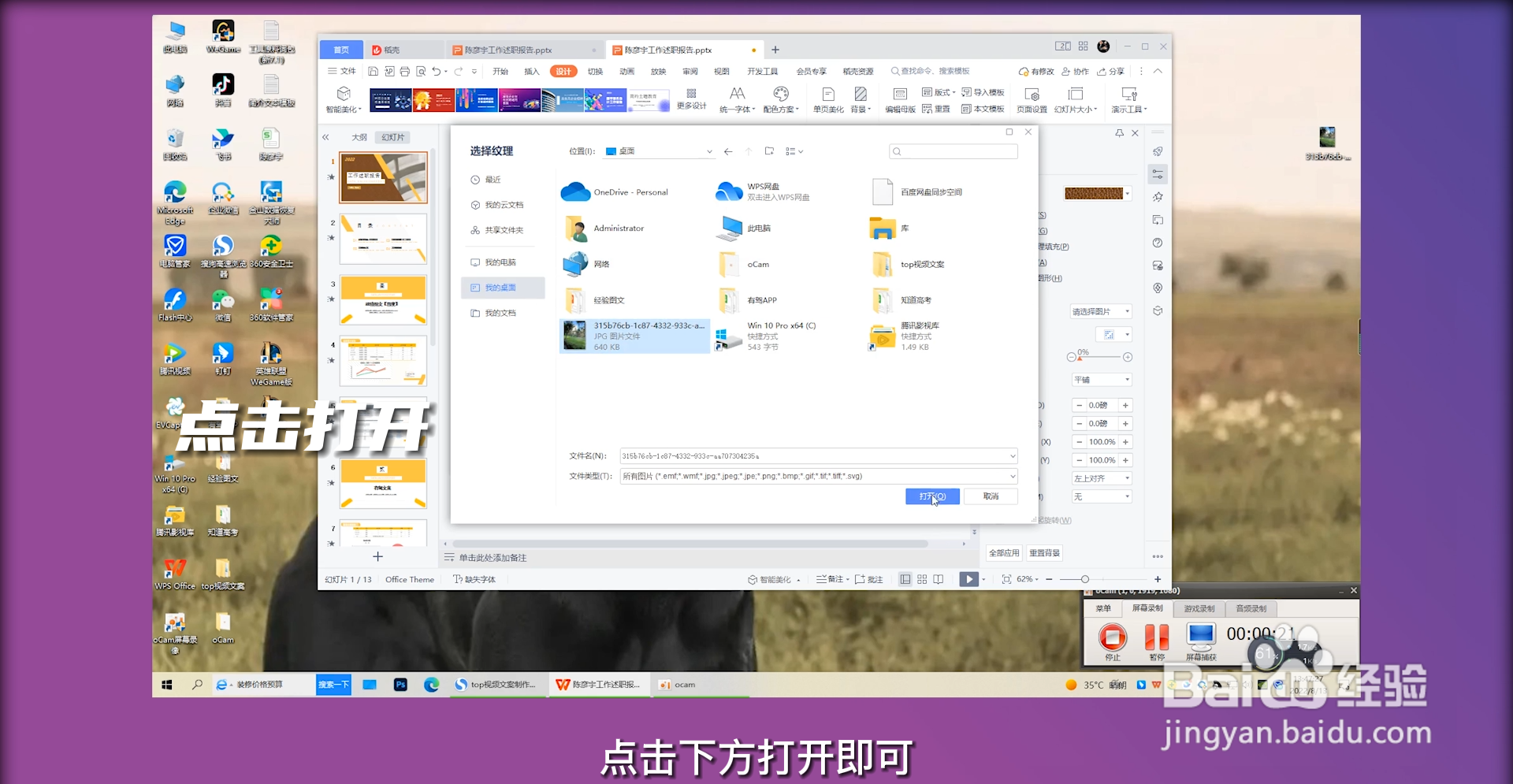
Task: Select the 此电脑 item in file list
Action: tap(743, 229)
